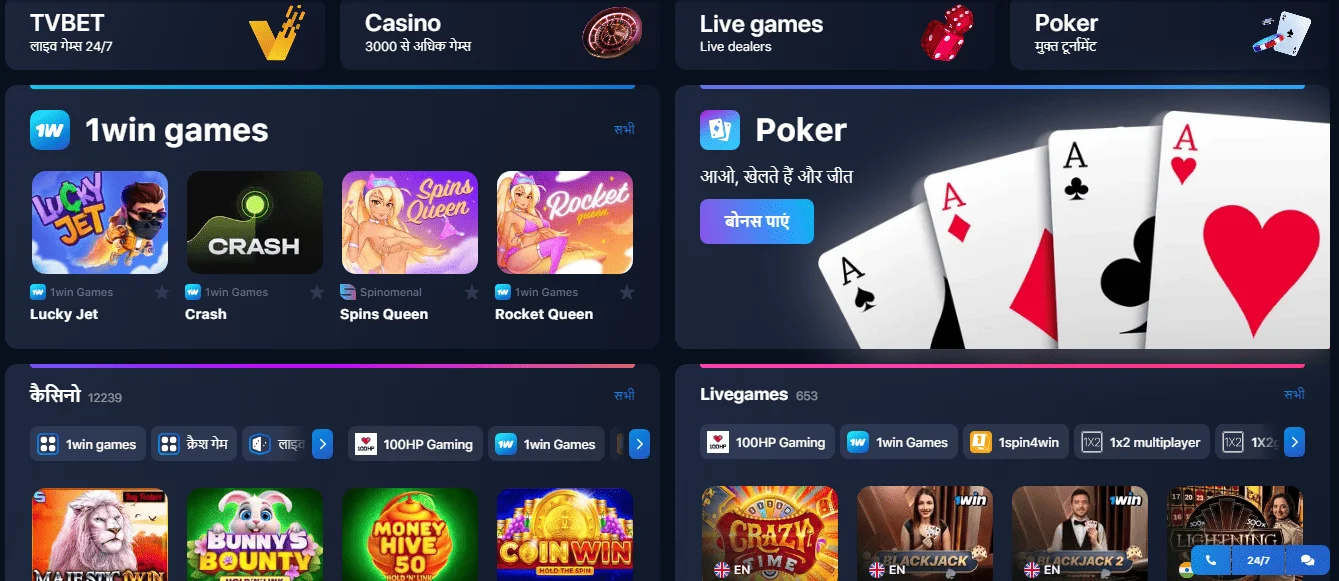Select क्रैश गेम category chip
Viewport: 1339px width, 581px height.
[194, 444]
